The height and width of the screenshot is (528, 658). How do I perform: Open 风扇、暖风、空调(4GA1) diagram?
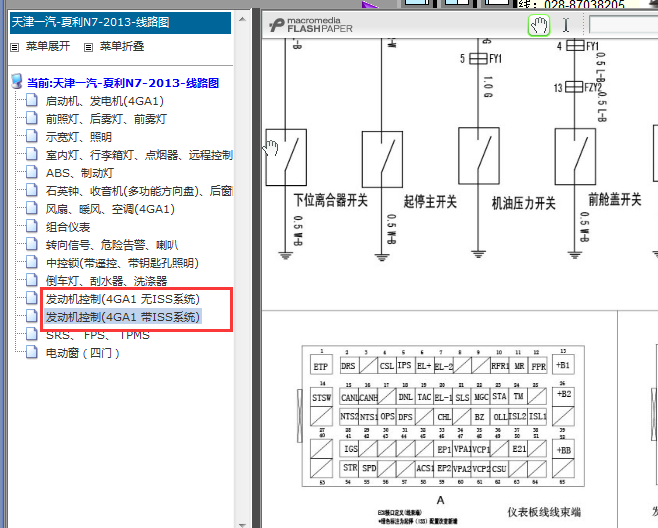110,209
